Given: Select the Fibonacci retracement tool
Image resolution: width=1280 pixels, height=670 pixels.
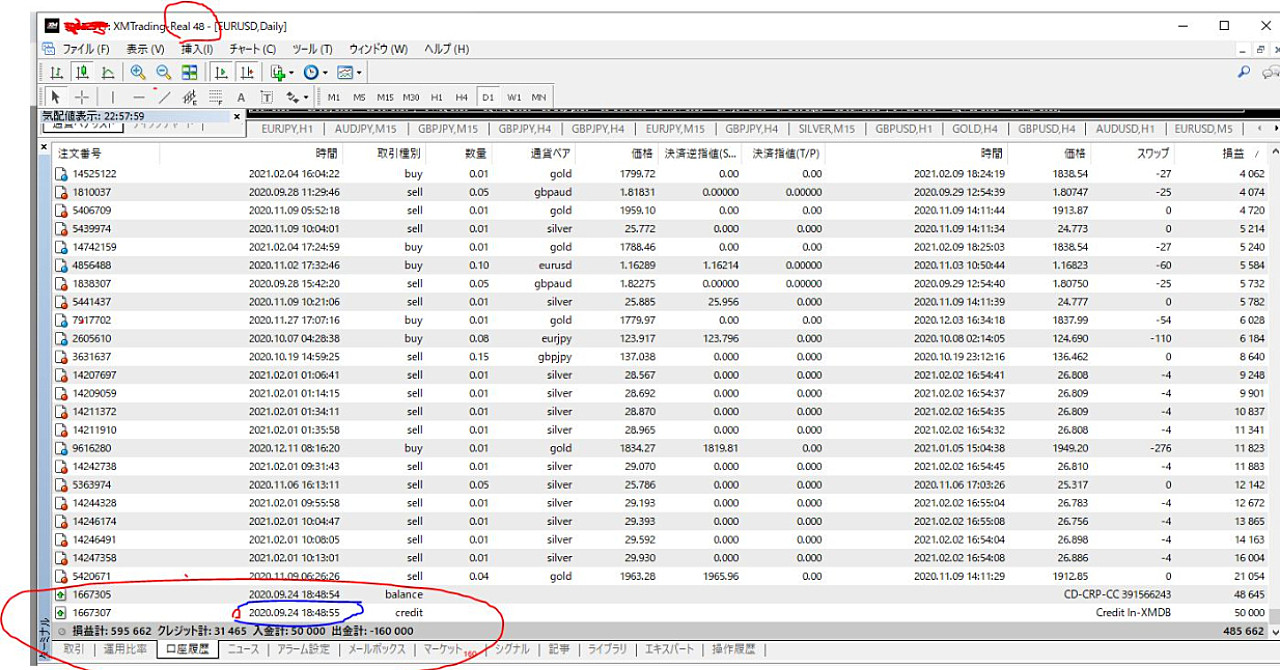Looking at the screenshot, I should [215, 97].
